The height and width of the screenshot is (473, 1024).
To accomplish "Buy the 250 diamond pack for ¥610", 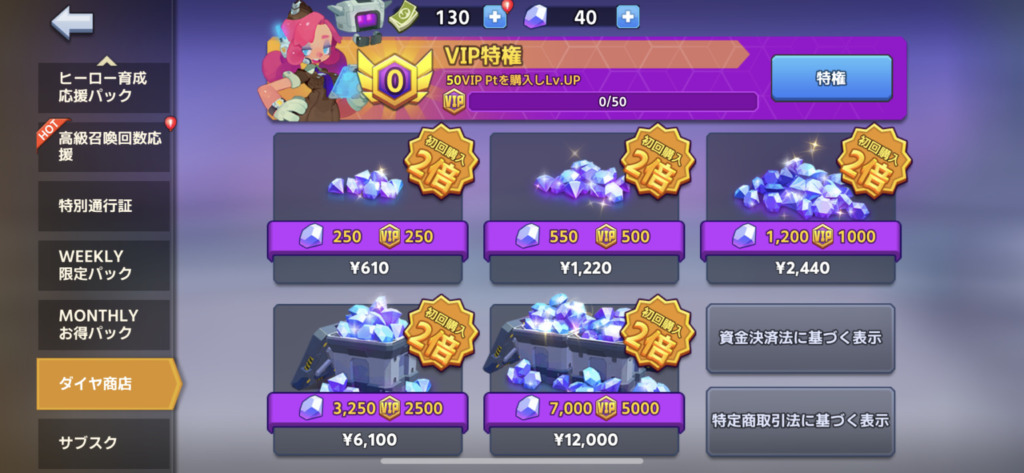I will tap(368, 208).
